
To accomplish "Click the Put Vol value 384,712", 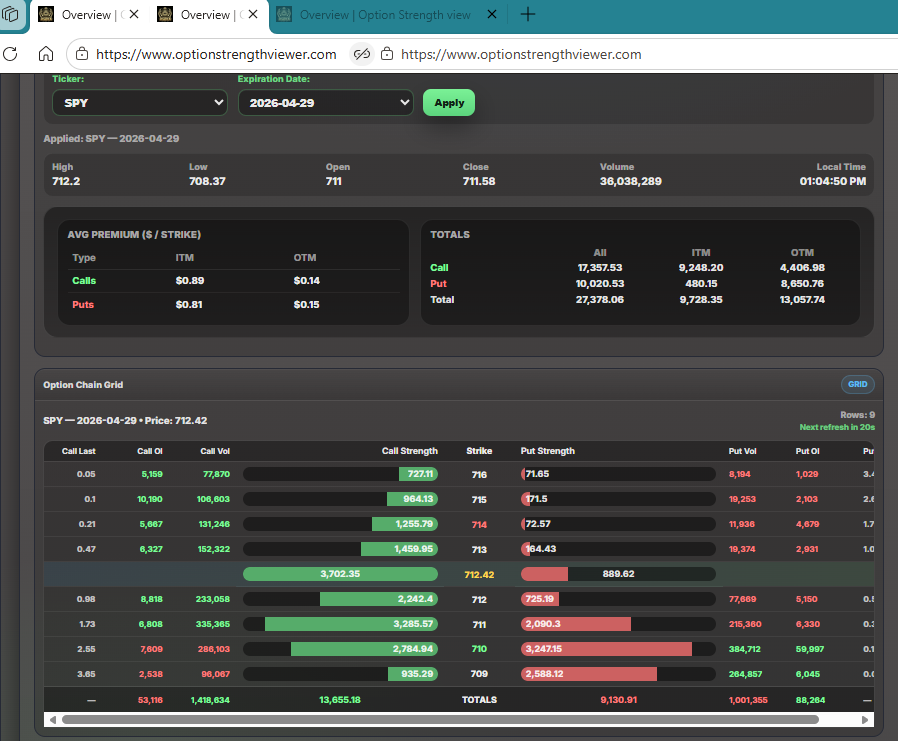I will pos(745,649).
